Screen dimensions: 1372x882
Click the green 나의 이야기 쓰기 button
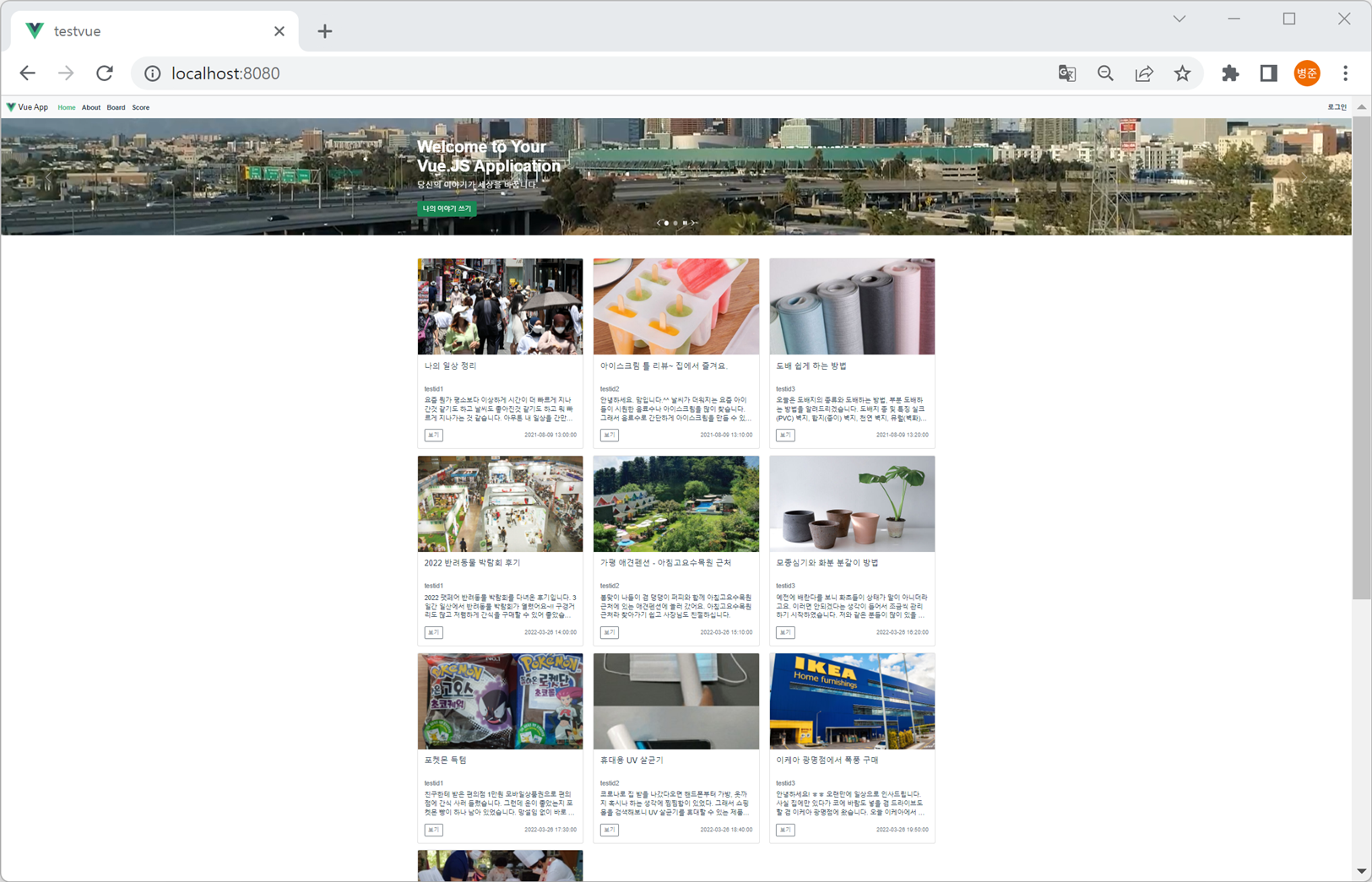point(447,208)
